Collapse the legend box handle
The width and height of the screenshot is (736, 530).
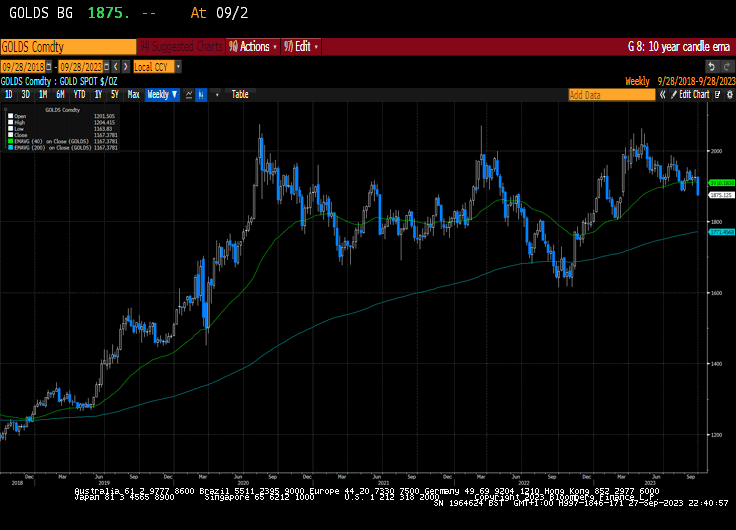(6, 109)
